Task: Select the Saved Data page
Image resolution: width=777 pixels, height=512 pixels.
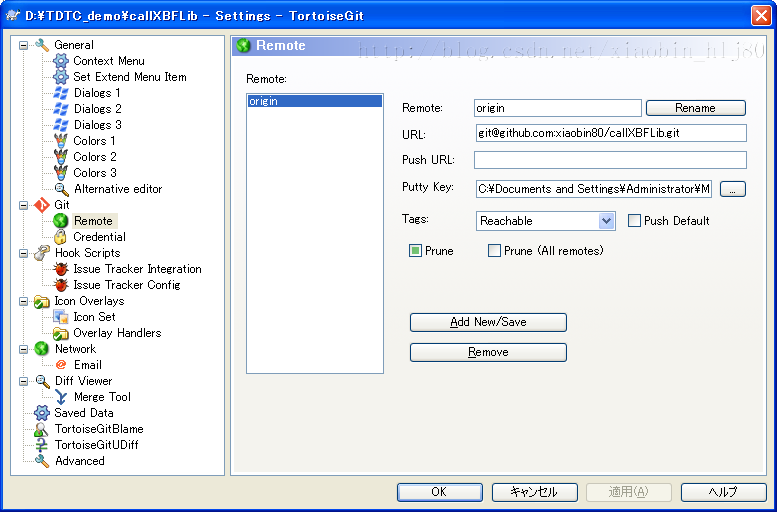Action: tap(84, 413)
